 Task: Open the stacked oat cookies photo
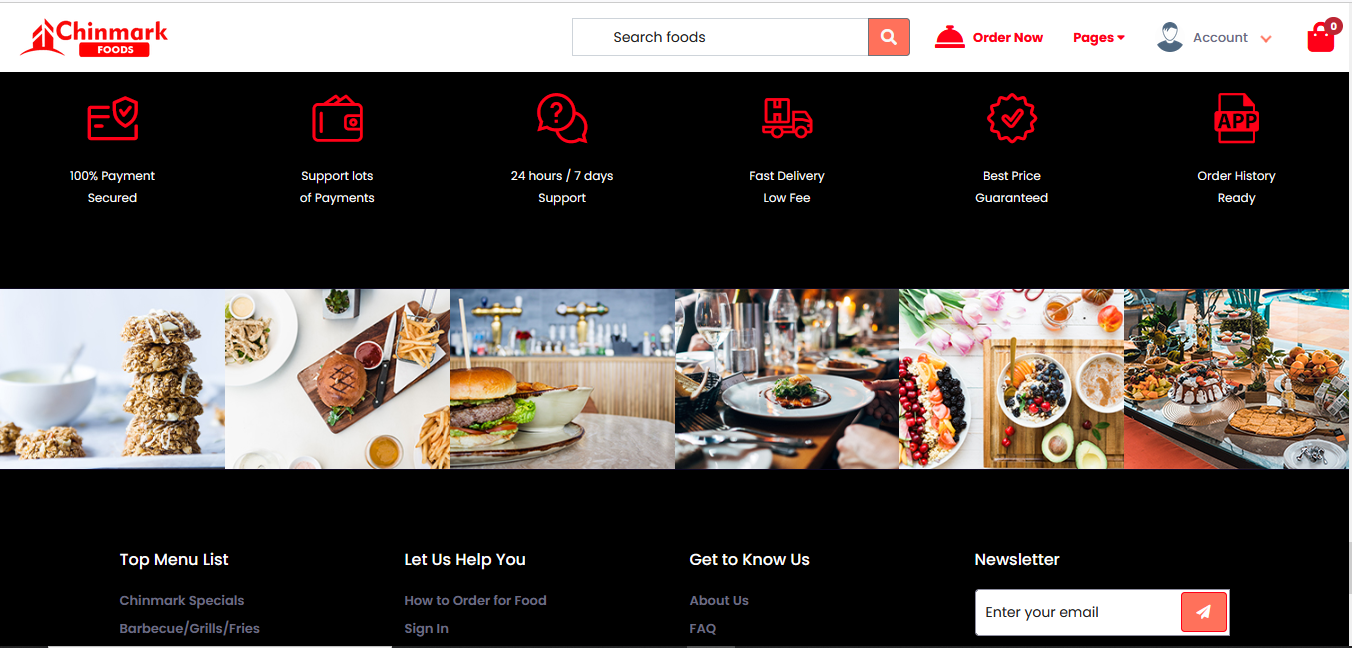point(112,379)
